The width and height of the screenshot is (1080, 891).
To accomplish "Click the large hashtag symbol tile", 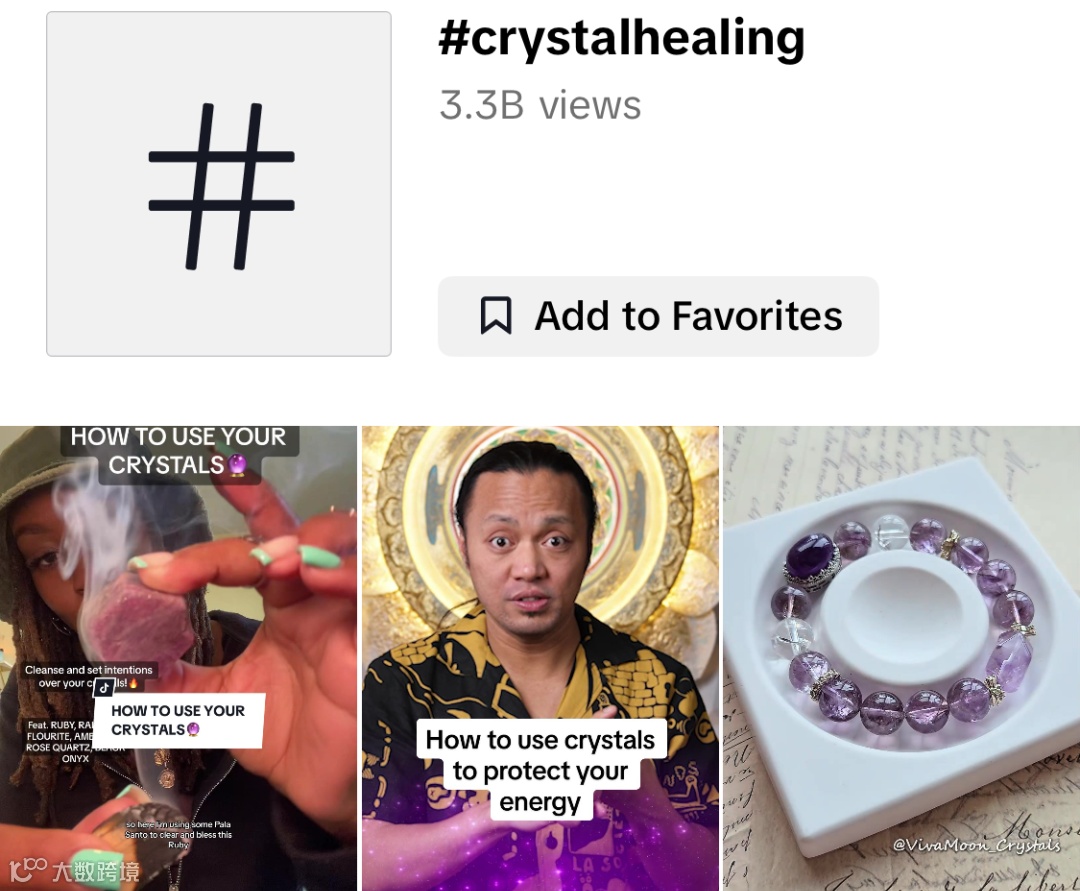I will tap(219, 184).
